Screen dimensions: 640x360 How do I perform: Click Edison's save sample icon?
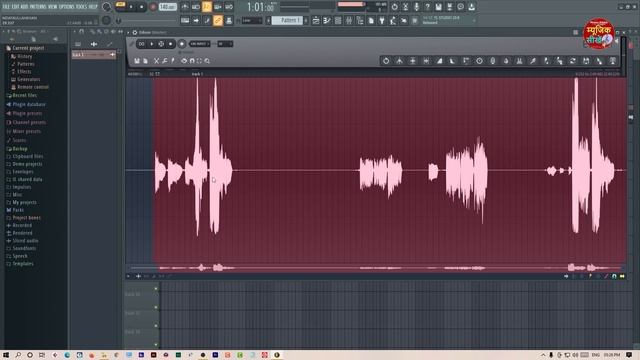137,61
